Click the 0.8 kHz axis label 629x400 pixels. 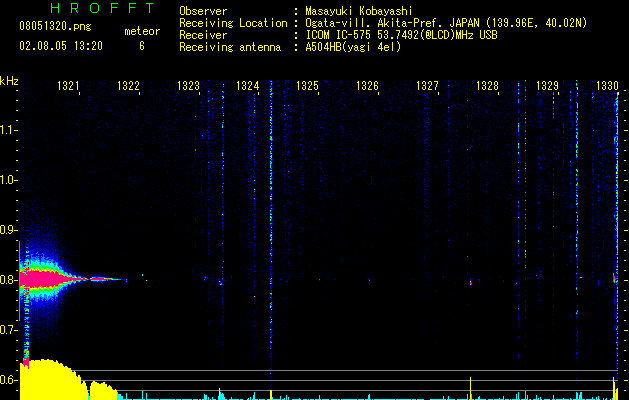8,280
